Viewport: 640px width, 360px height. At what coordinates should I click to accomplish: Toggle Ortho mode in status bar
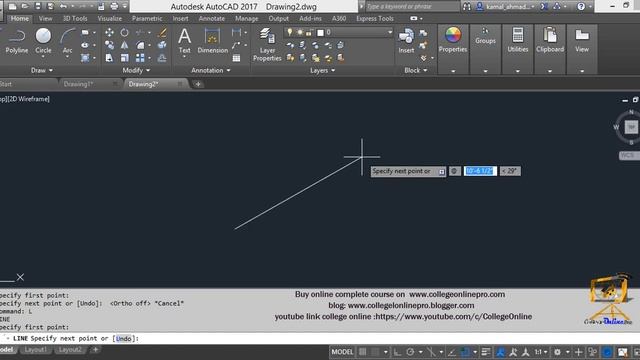click(x=397, y=352)
